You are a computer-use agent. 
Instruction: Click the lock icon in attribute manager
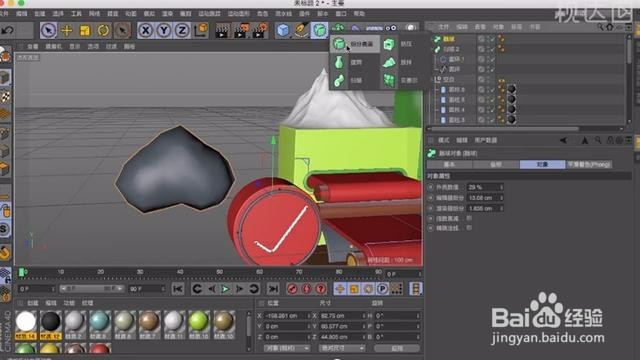click(x=610, y=140)
